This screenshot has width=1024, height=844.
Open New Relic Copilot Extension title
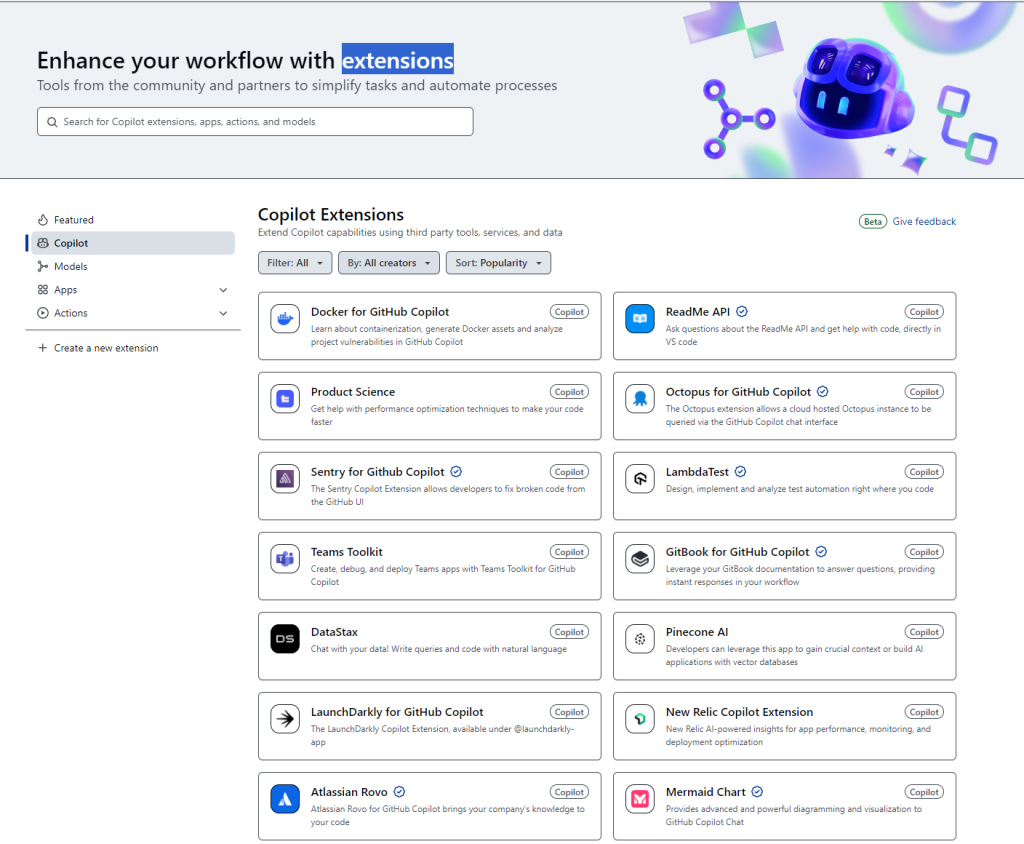click(x=739, y=712)
